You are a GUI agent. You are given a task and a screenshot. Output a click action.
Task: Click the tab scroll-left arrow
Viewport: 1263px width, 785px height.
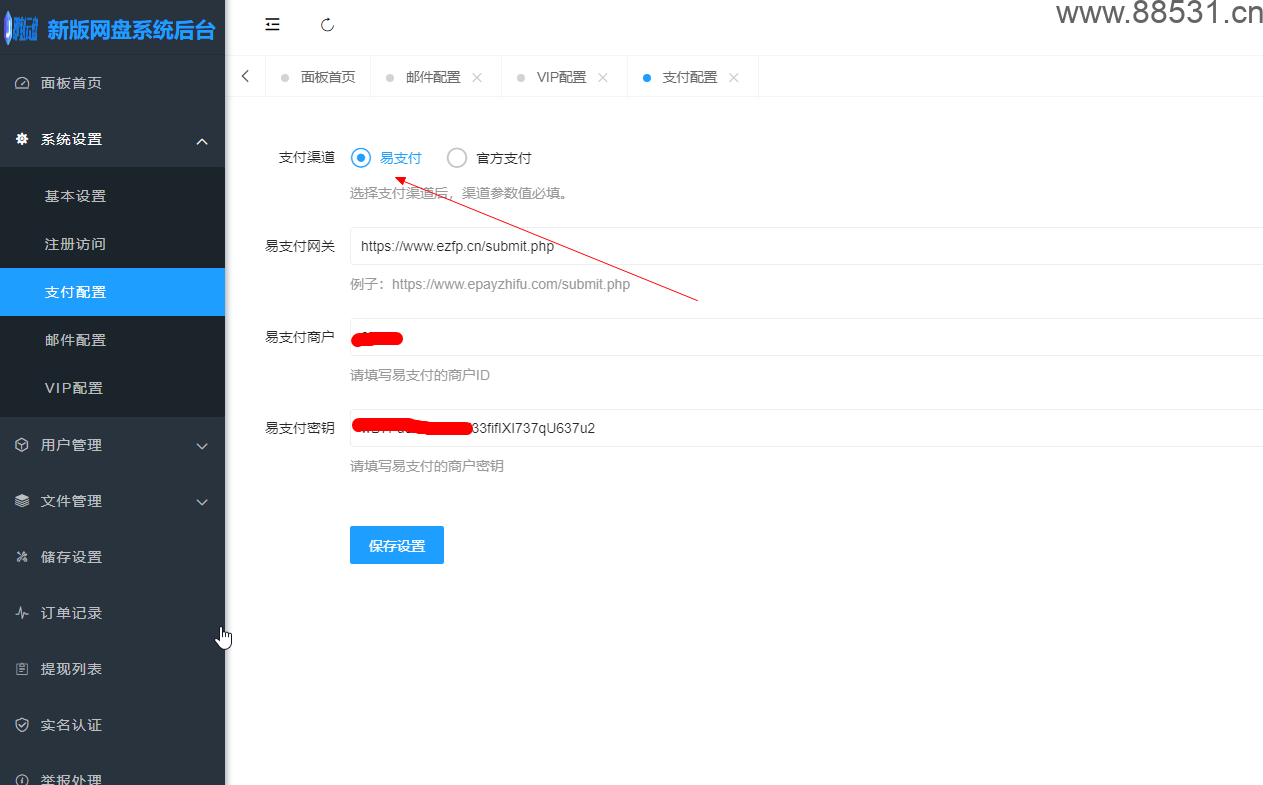pyautogui.click(x=245, y=76)
